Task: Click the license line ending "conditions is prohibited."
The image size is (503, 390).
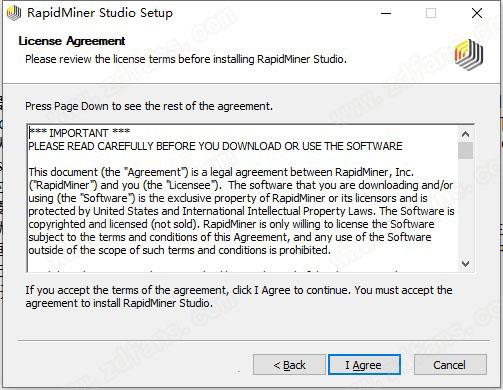Action: pyautogui.click(x=179, y=250)
